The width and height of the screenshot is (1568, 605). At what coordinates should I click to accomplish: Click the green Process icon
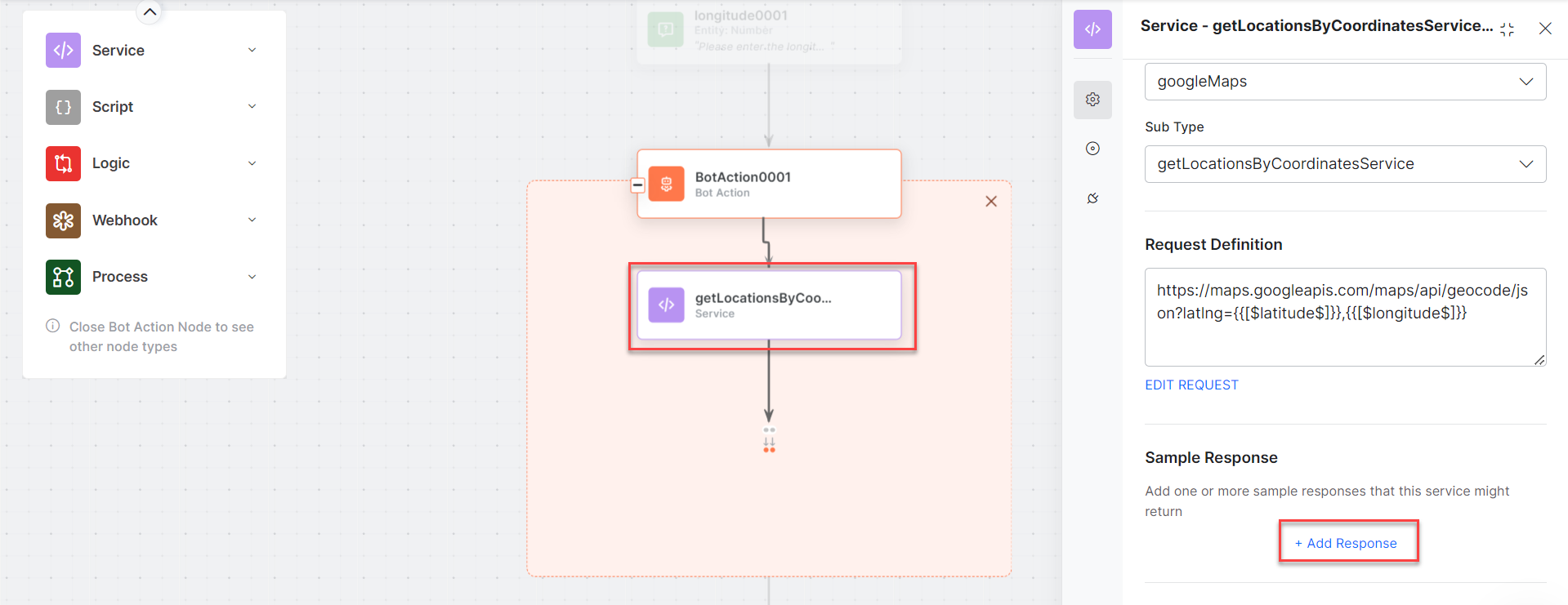click(63, 277)
